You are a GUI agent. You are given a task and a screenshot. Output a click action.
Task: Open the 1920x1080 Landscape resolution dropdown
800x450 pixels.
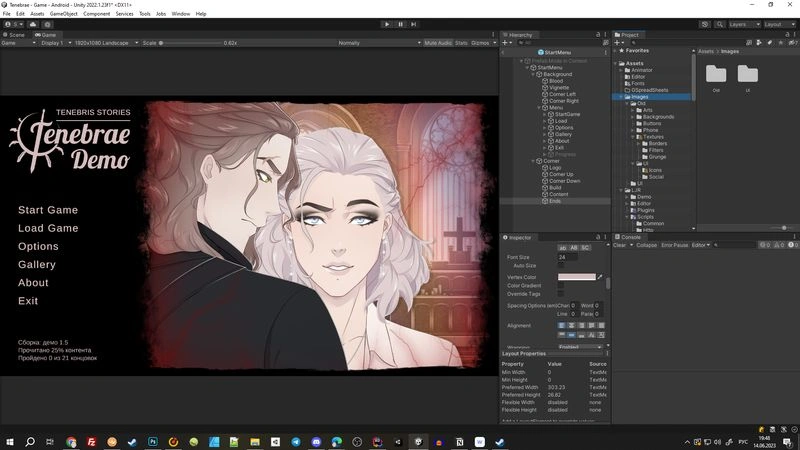106,43
